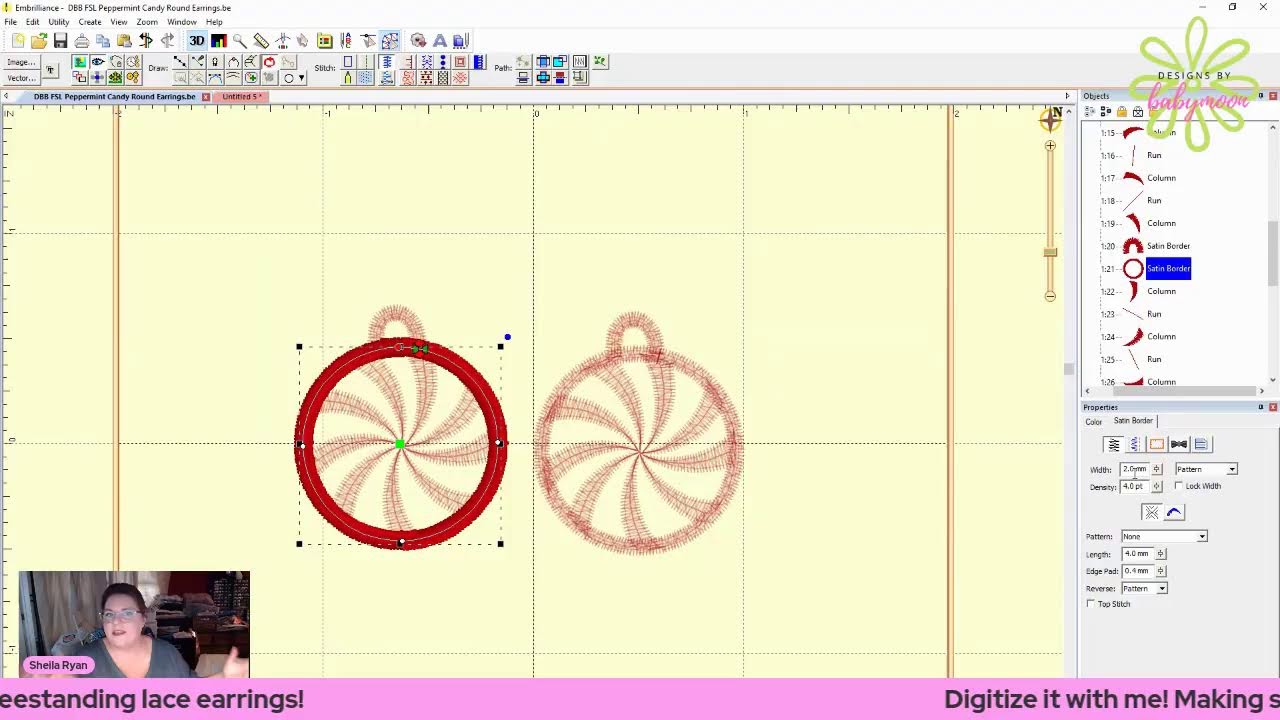The image size is (1280, 720).
Task: Click the red concentric square stitch icon
Action: click(x=460, y=62)
